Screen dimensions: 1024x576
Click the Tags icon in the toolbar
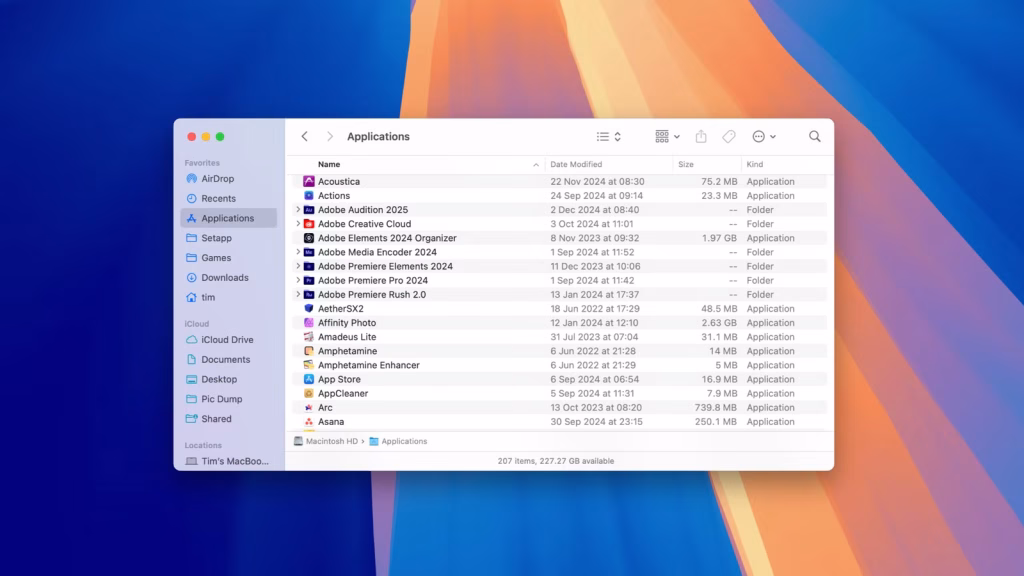[x=728, y=136]
